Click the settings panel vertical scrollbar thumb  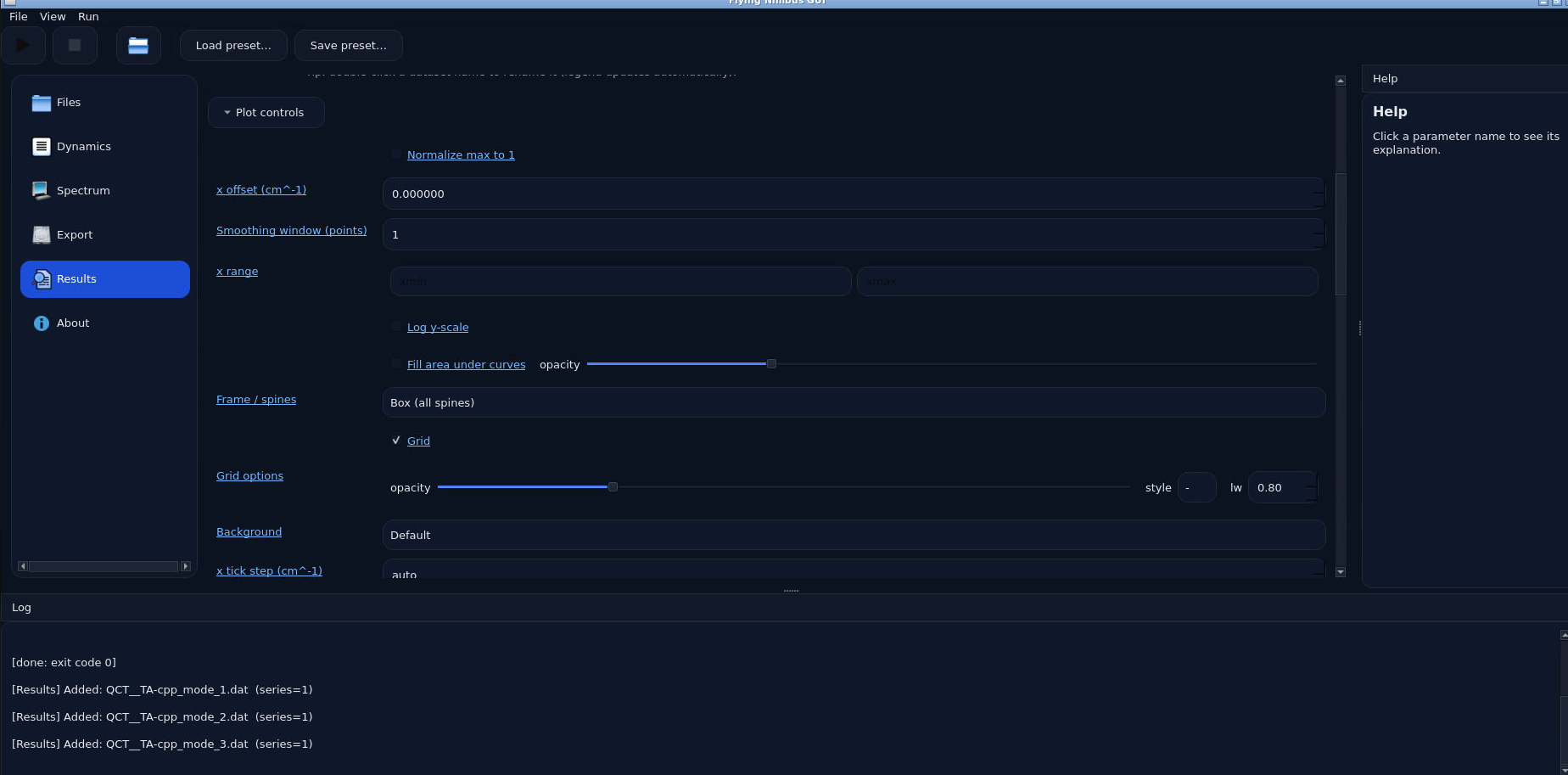[1341, 233]
